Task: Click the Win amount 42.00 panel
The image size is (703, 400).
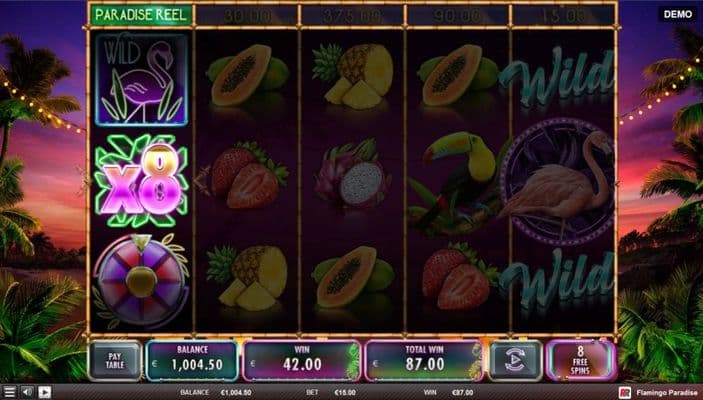Action: [x=302, y=361]
